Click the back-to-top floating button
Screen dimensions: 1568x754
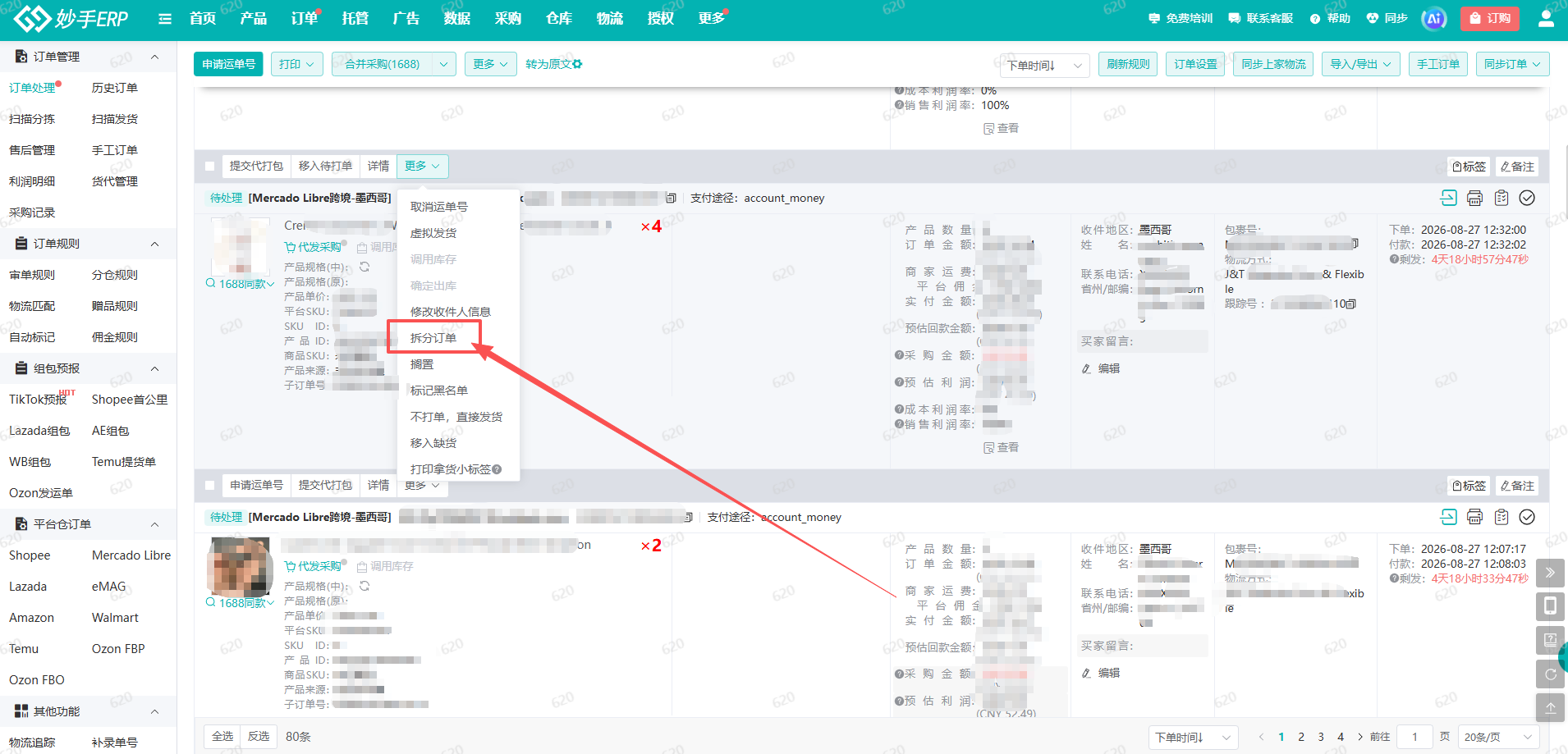click(x=1550, y=707)
